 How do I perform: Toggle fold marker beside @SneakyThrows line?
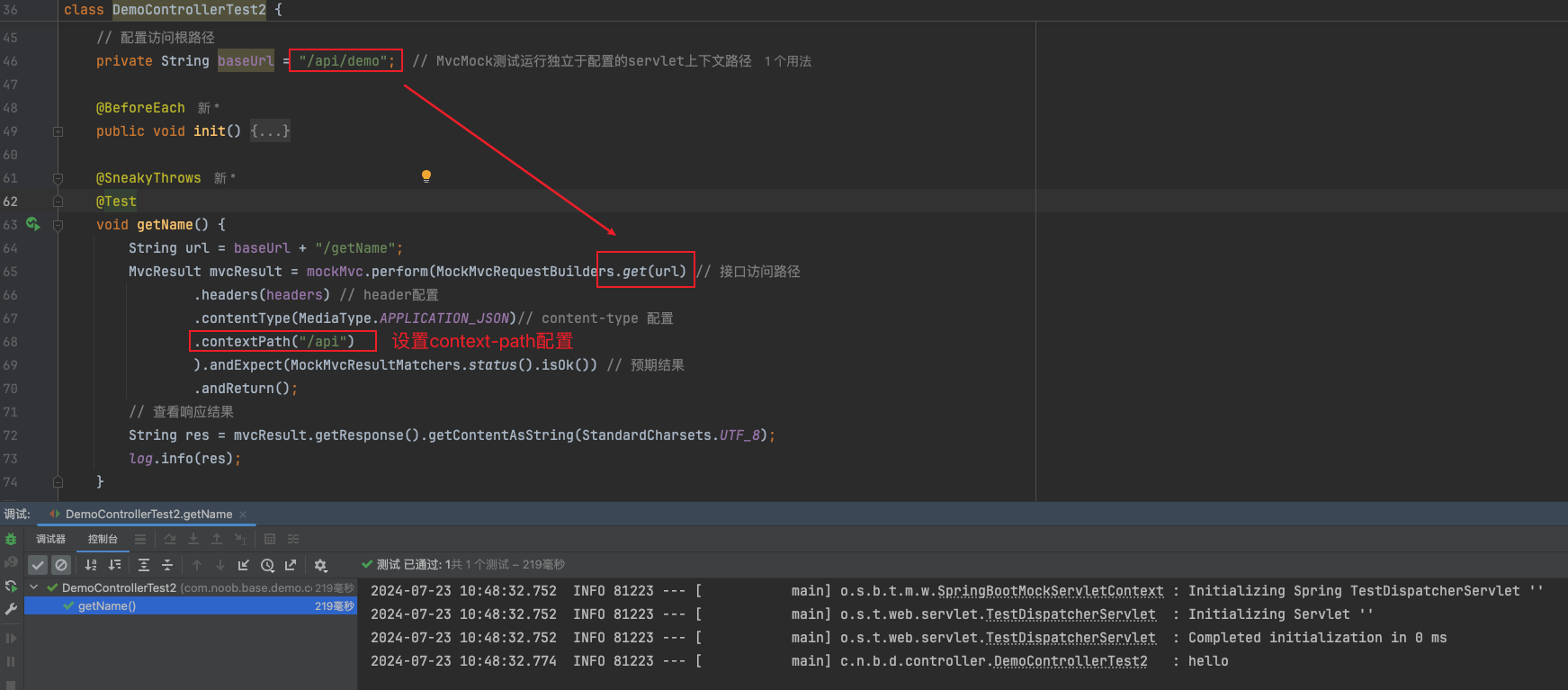tap(58, 178)
